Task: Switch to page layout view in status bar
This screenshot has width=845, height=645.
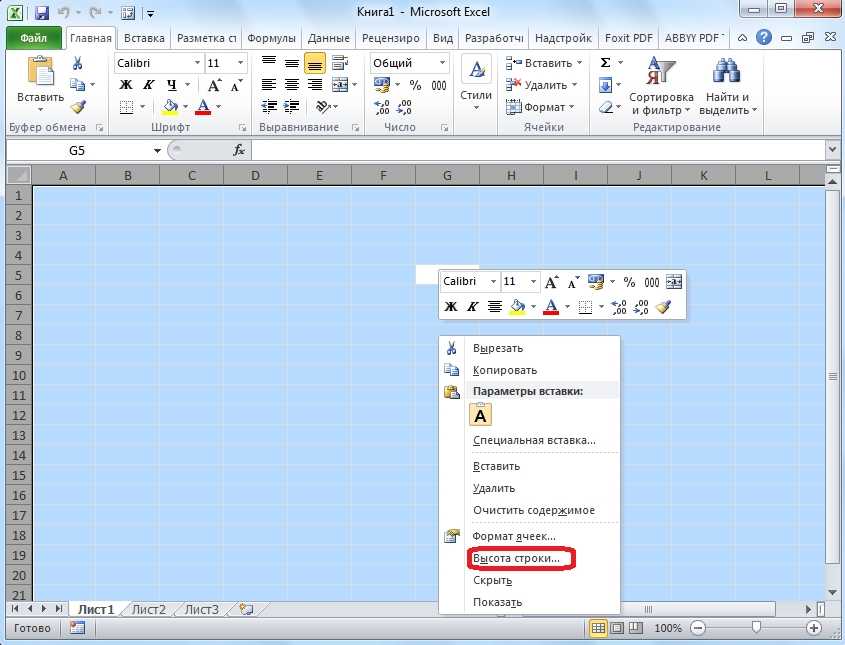Action: 618,628
